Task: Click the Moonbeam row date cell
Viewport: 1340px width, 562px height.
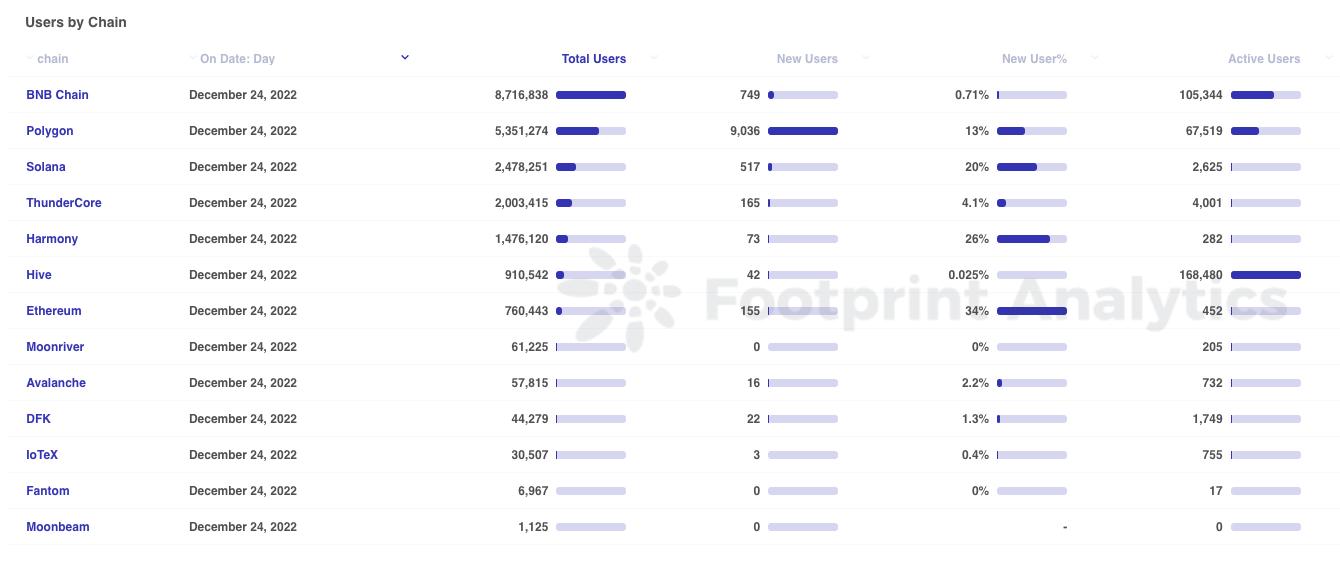Action: point(243,527)
